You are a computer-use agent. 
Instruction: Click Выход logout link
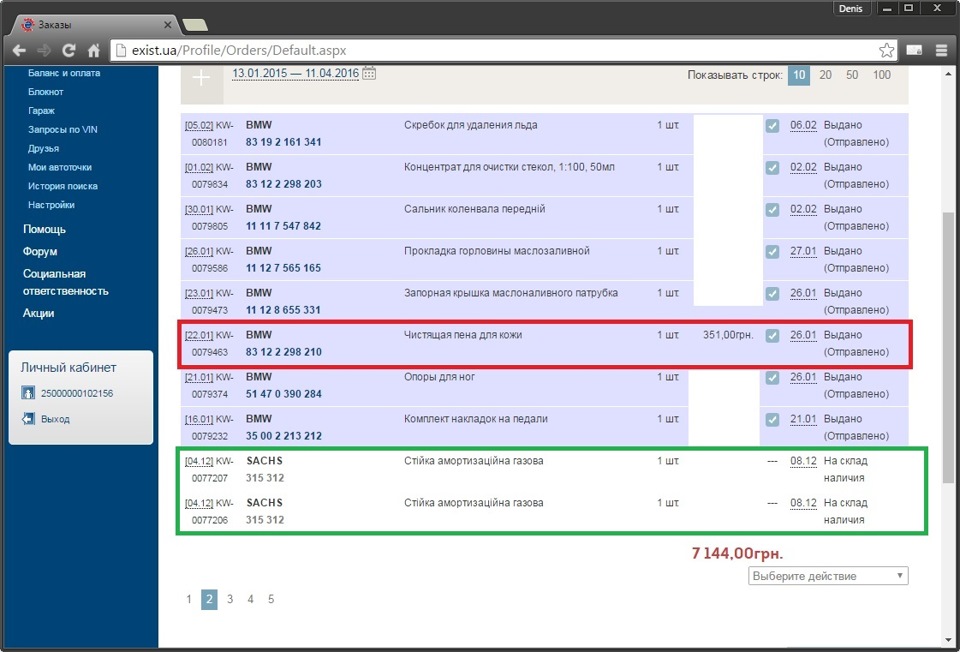55,419
